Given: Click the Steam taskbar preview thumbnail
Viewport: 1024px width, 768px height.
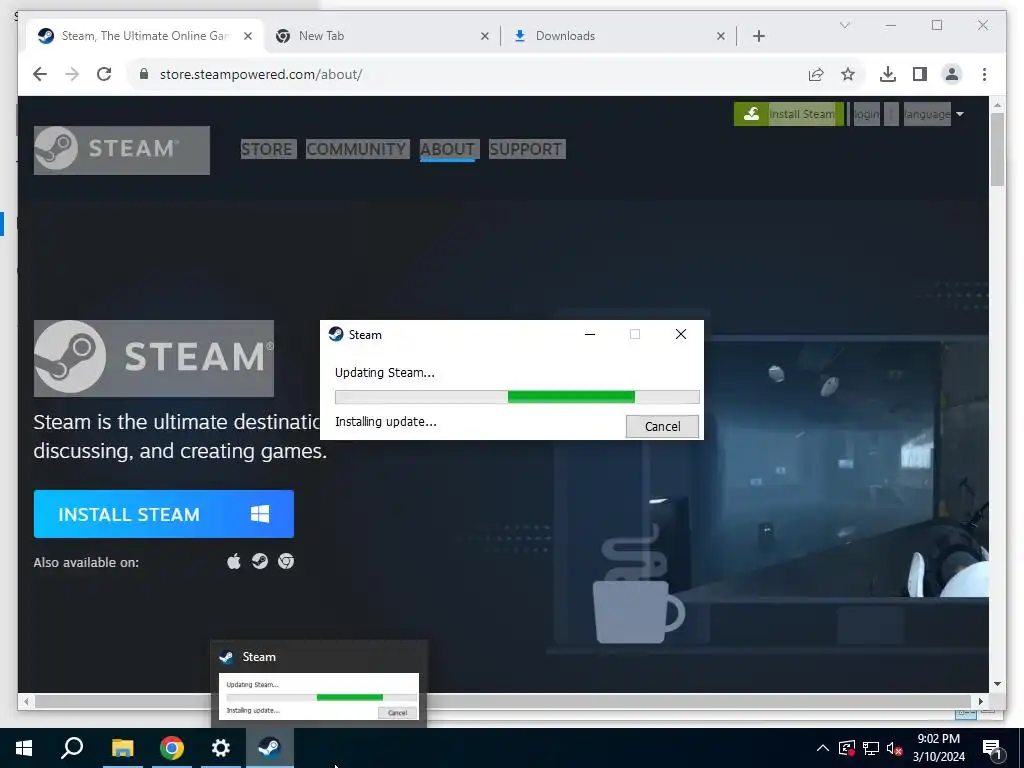Looking at the screenshot, I should [x=319, y=696].
